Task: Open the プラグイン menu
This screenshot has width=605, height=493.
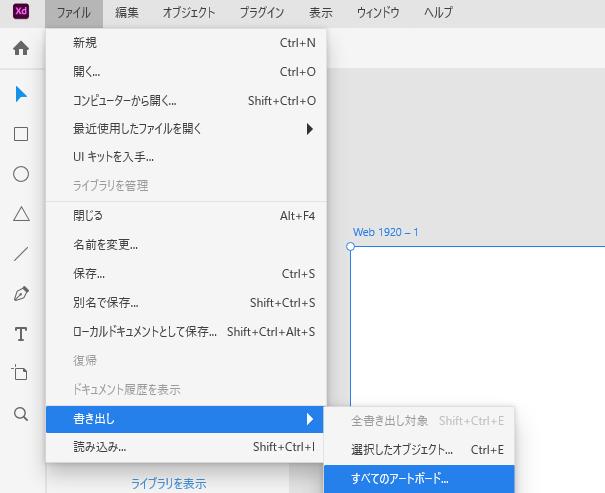Action: [261, 13]
